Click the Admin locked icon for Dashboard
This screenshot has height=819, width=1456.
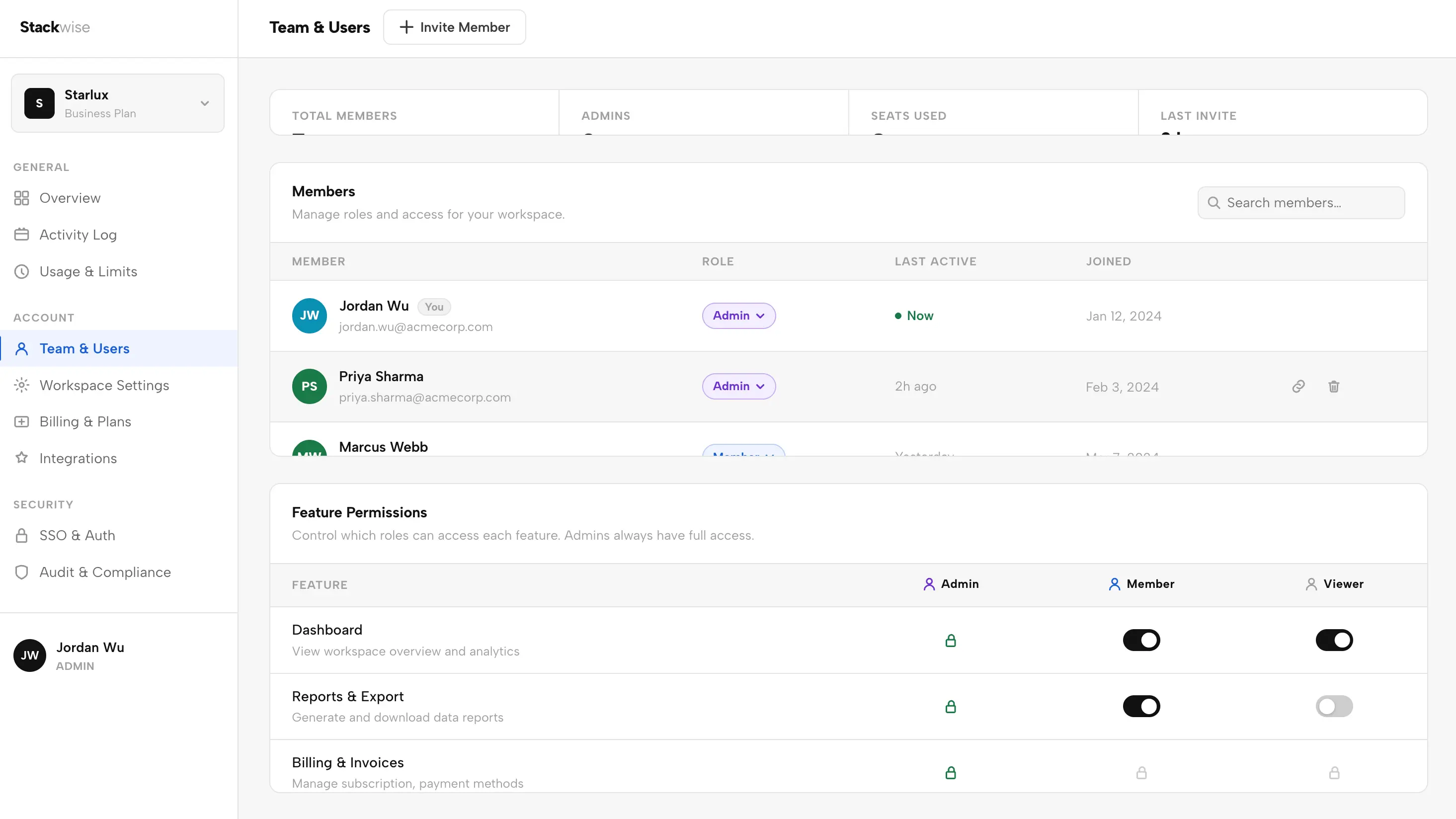pyautogui.click(x=951, y=641)
